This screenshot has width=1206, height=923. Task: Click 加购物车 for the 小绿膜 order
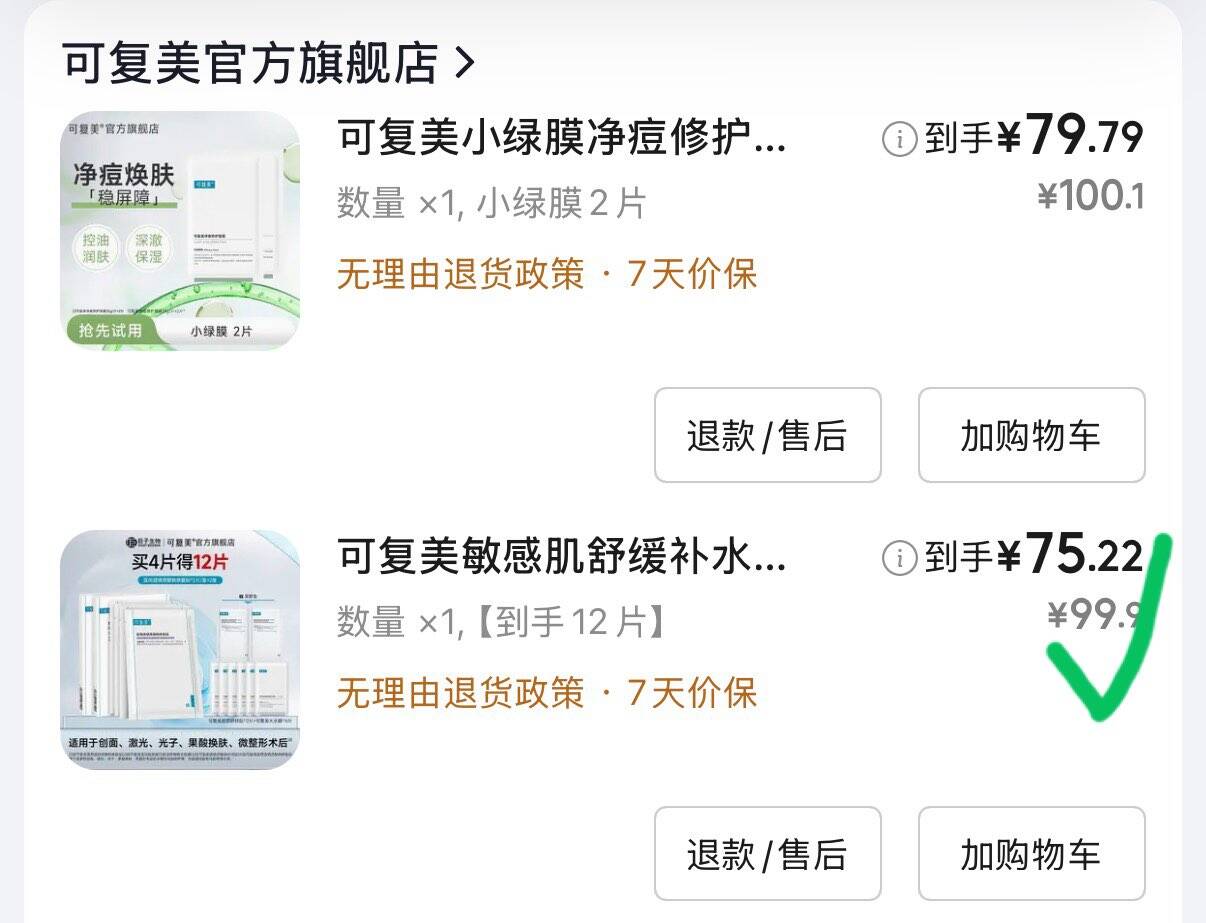pyautogui.click(x=1031, y=436)
